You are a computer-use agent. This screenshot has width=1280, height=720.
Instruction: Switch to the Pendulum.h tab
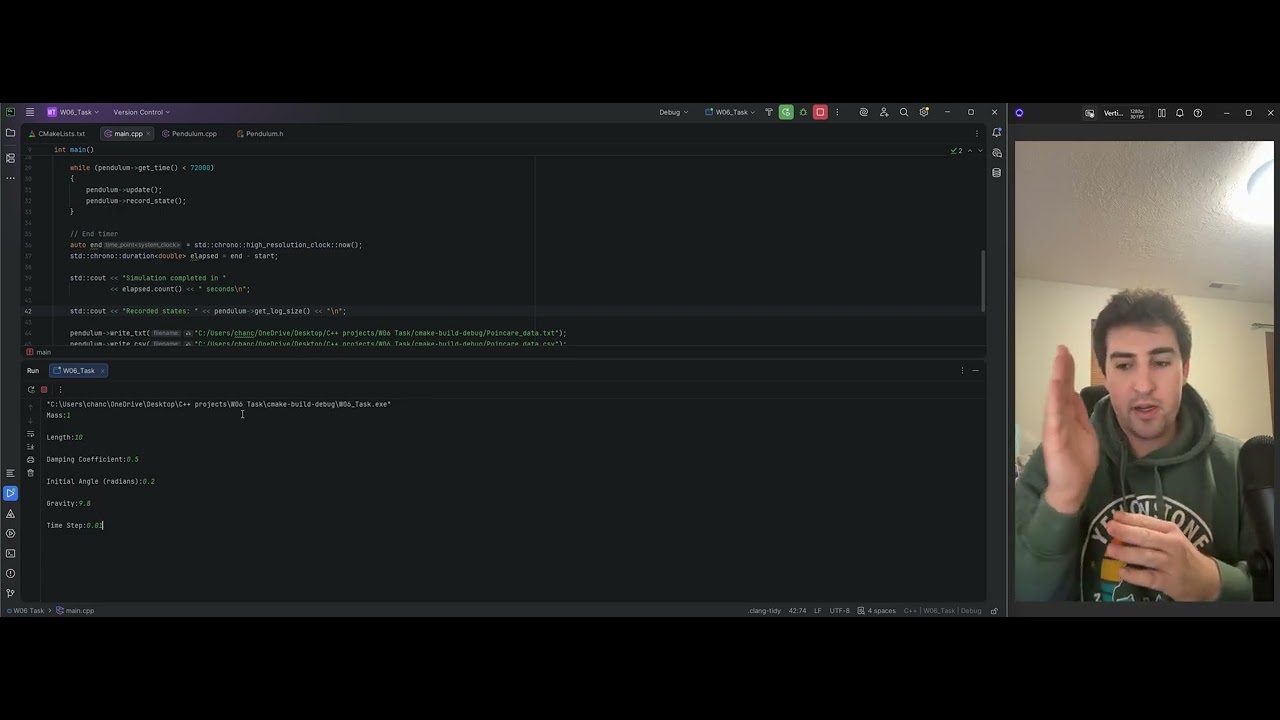point(260,134)
